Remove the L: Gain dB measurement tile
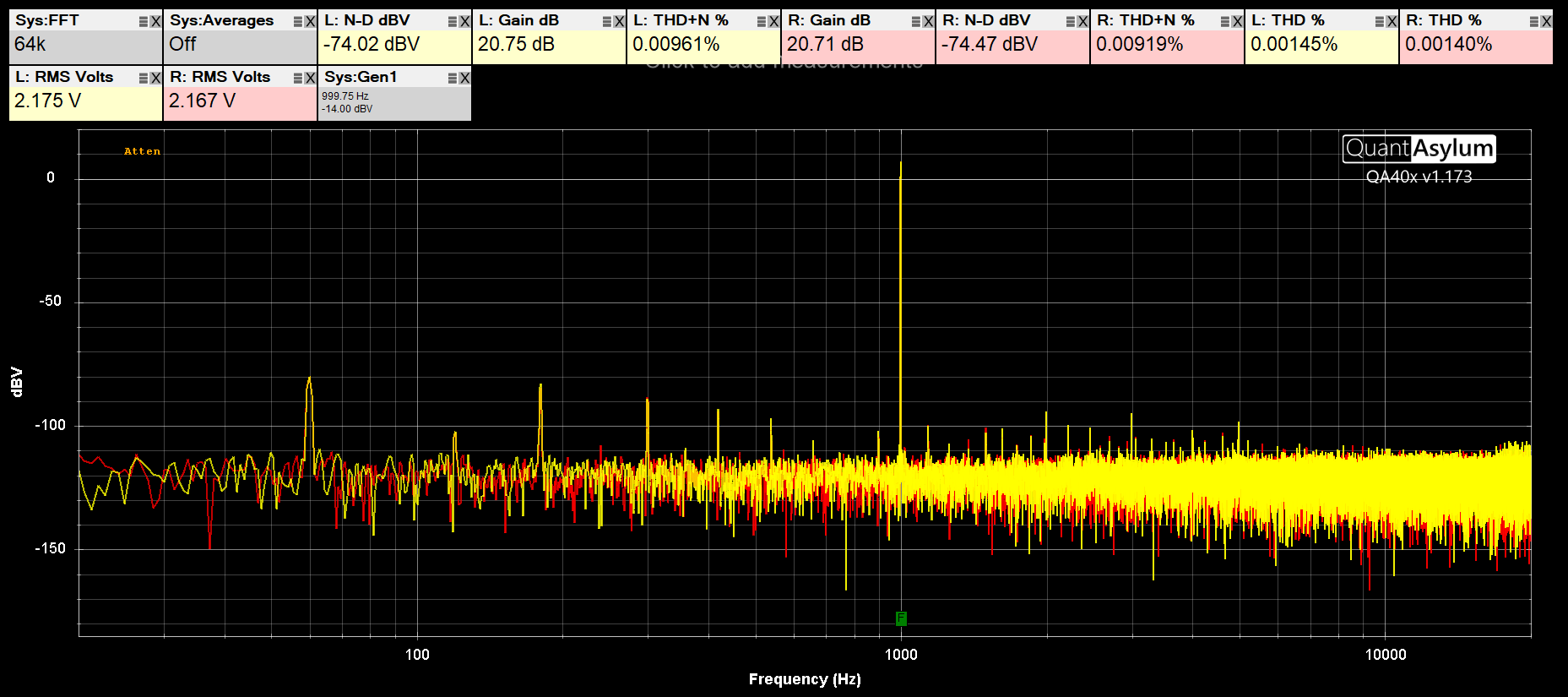This screenshot has width=1568, height=697. point(619,21)
